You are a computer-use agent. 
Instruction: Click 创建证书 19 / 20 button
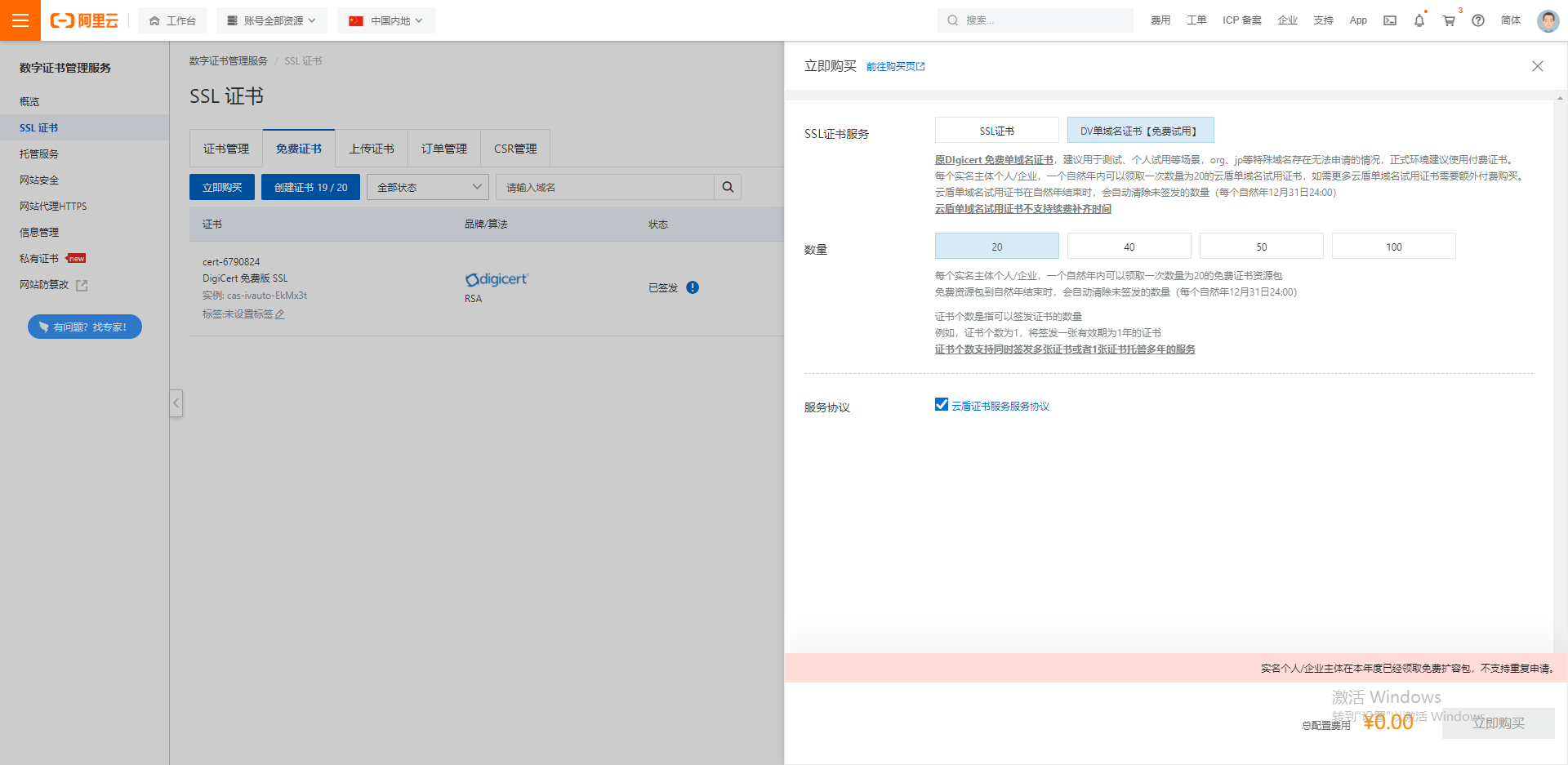(310, 187)
